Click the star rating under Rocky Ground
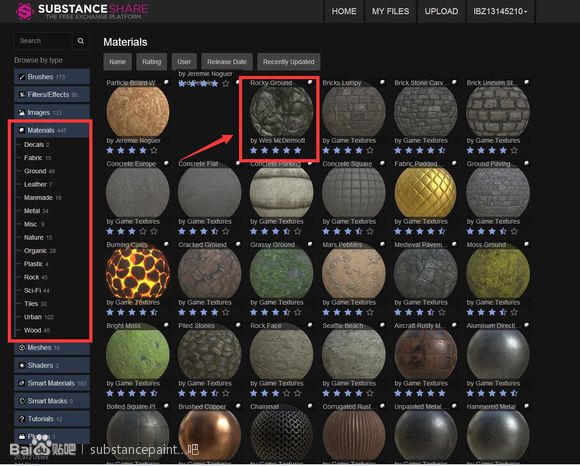The height and width of the screenshot is (466, 580). click(x=276, y=151)
